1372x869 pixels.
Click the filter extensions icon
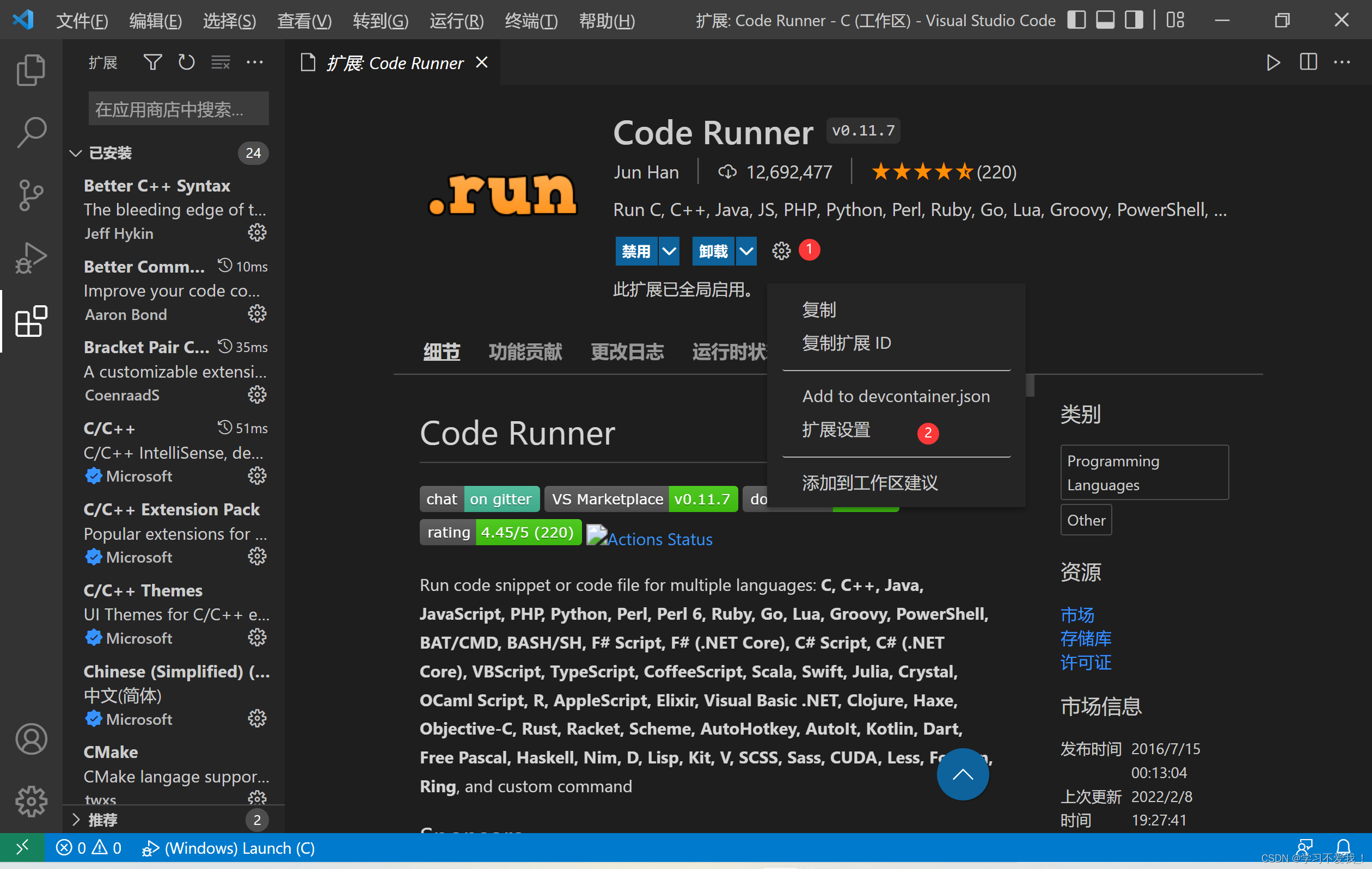[x=152, y=62]
